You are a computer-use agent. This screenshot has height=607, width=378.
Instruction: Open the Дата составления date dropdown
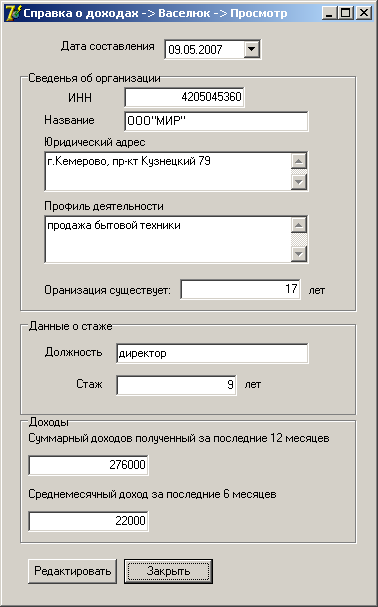pos(252,49)
